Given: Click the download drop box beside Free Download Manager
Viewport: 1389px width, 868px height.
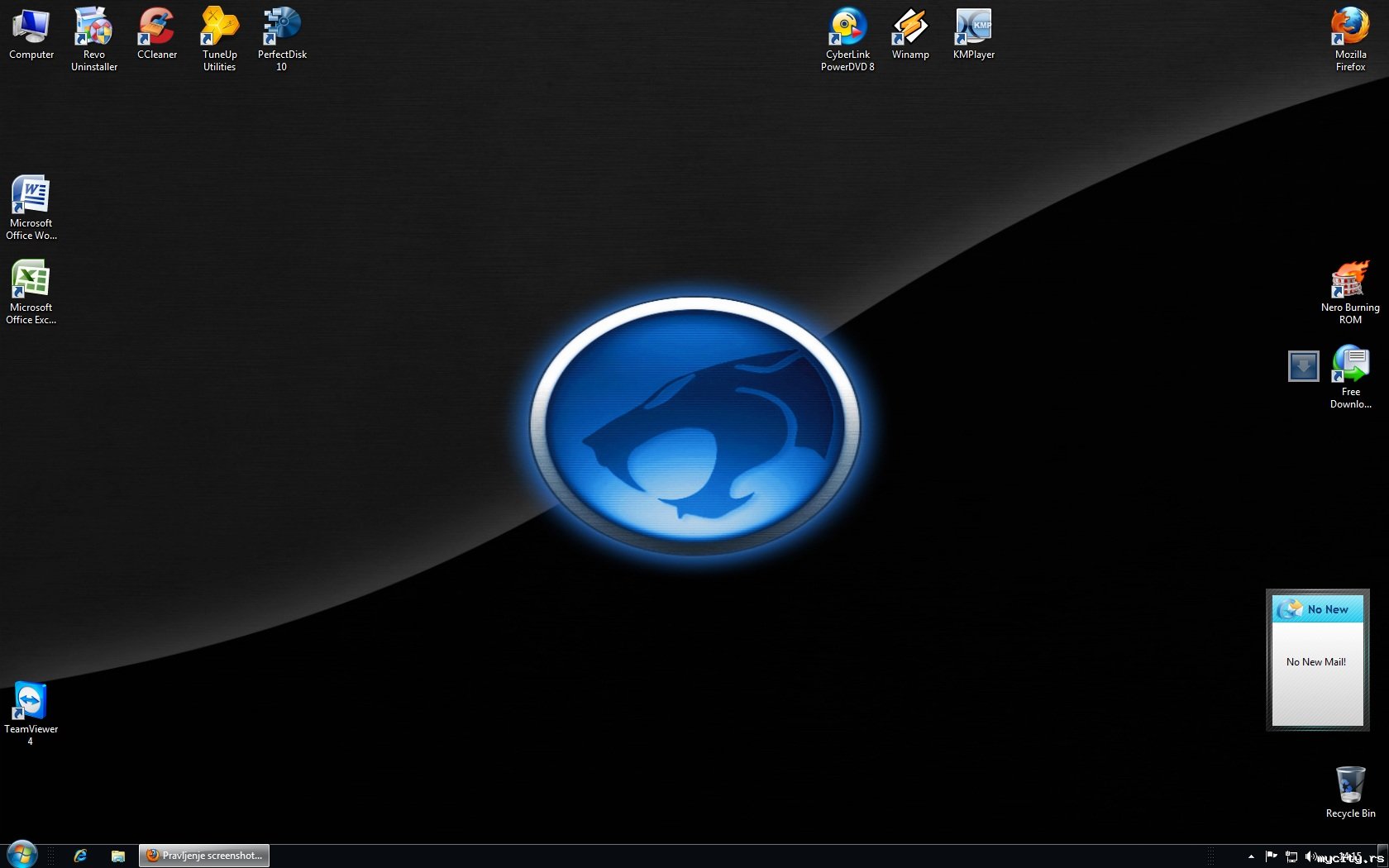Looking at the screenshot, I should tap(1304, 366).
